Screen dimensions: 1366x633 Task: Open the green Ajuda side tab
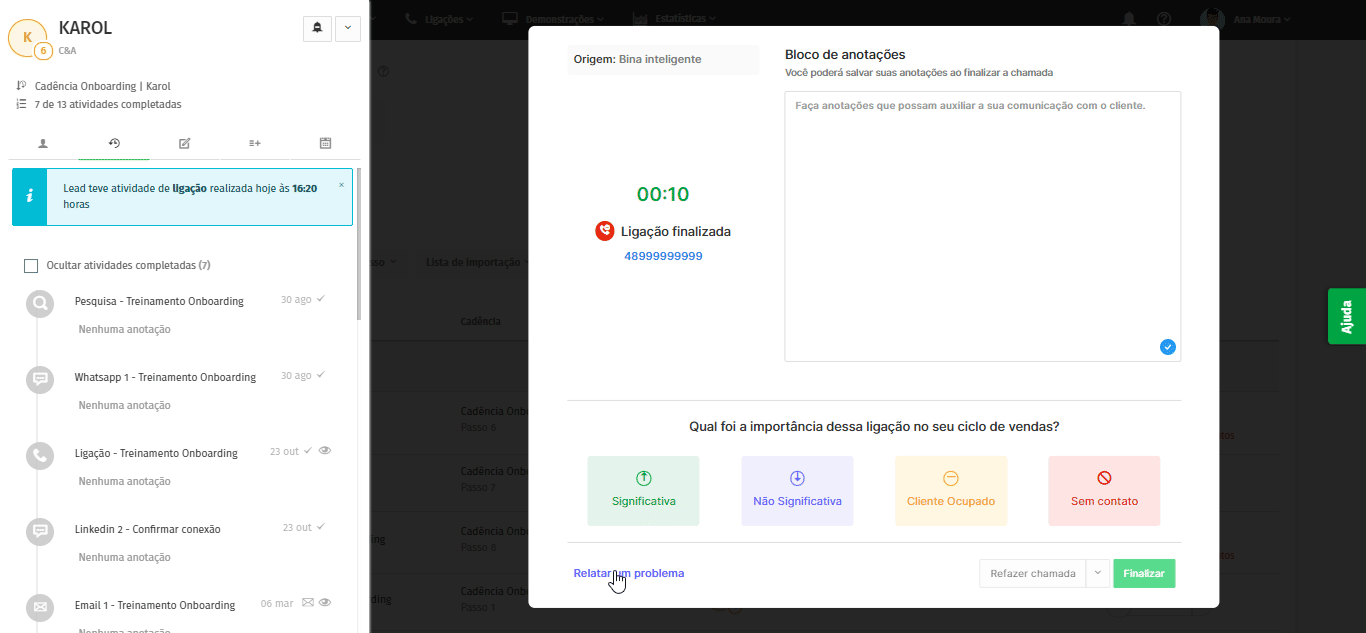pos(1346,316)
